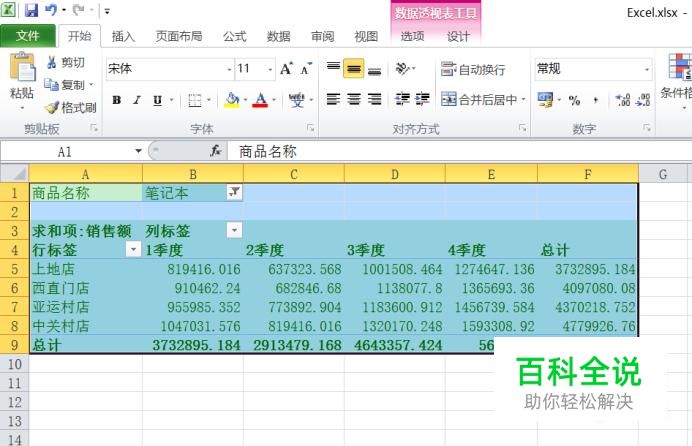Click the Redo arrow icon
Viewport: 692px width, 446px height.
click(x=78, y=10)
